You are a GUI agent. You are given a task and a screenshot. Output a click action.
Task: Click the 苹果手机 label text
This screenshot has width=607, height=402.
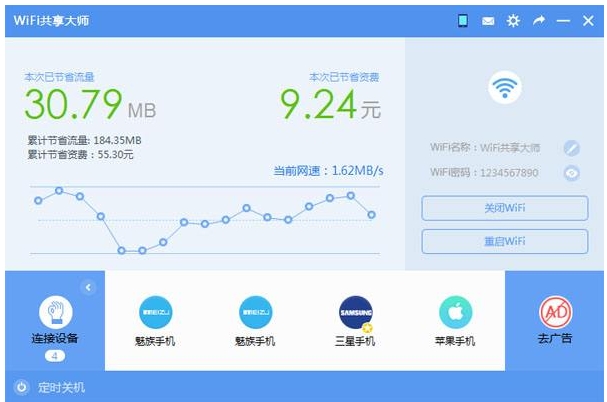(455, 341)
